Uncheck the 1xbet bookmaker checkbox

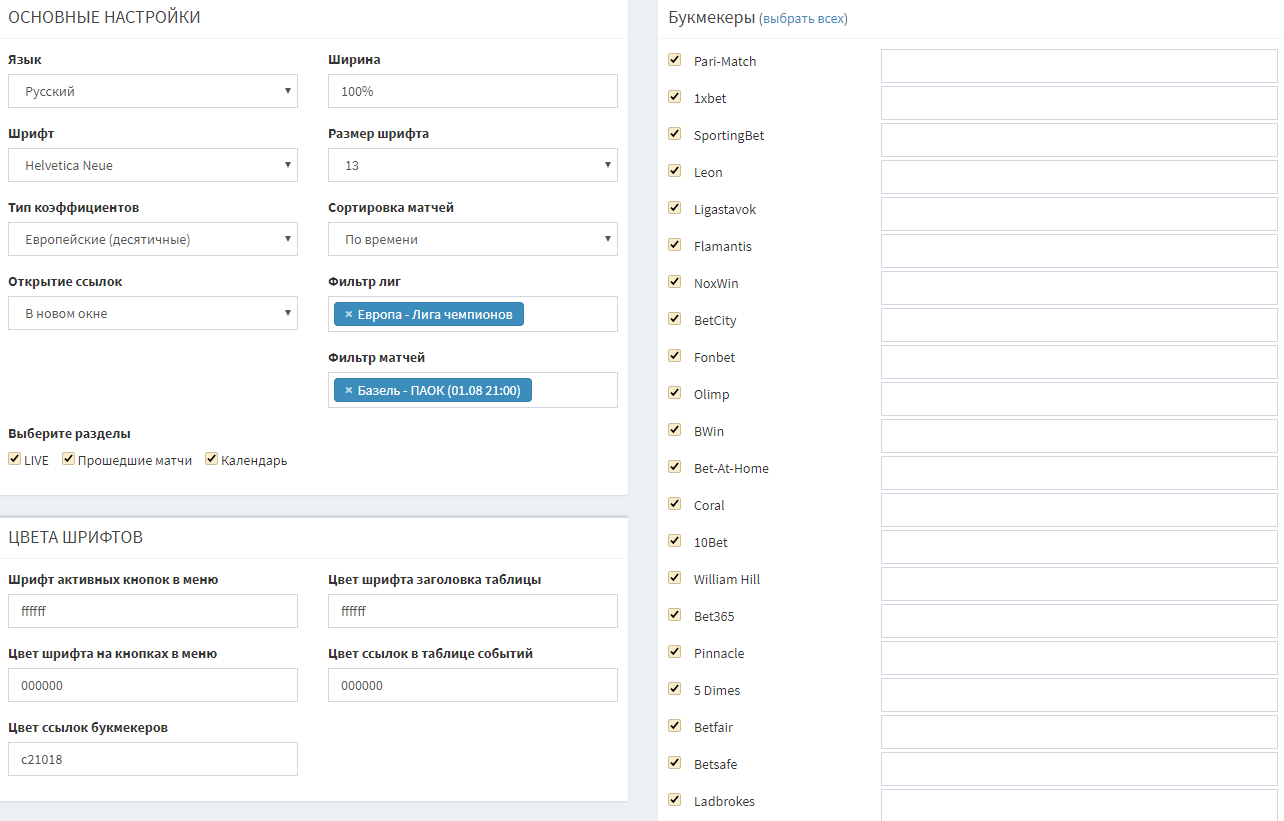pyautogui.click(x=674, y=97)
